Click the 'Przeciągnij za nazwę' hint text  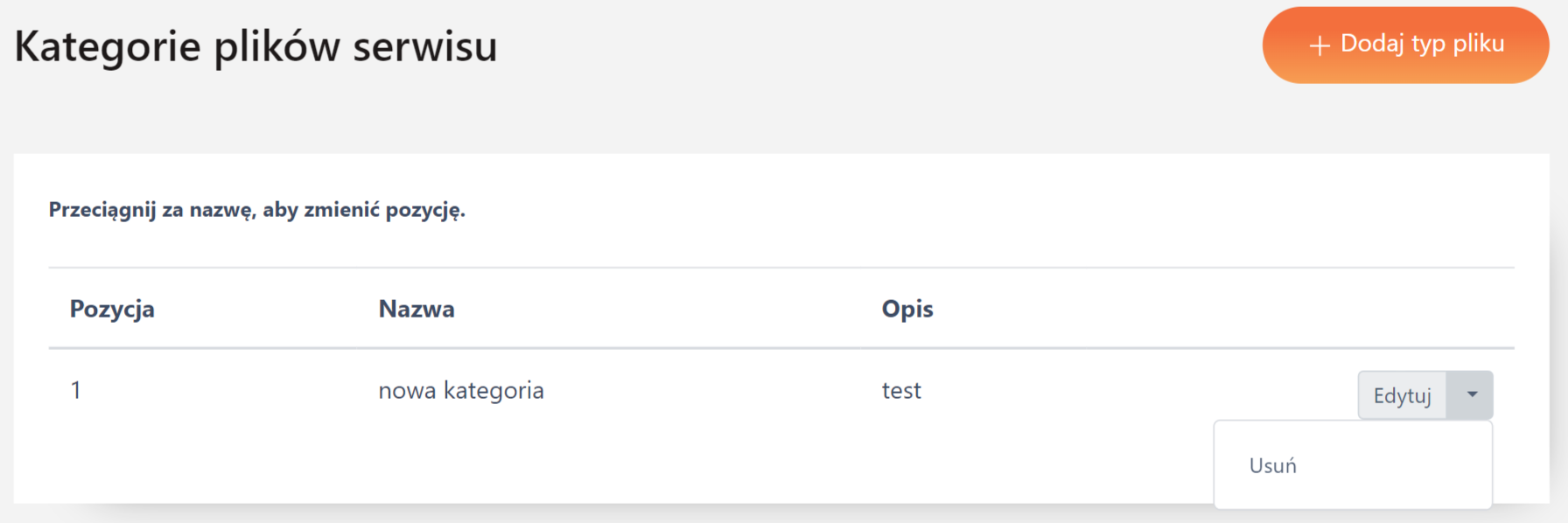(256, 210)
